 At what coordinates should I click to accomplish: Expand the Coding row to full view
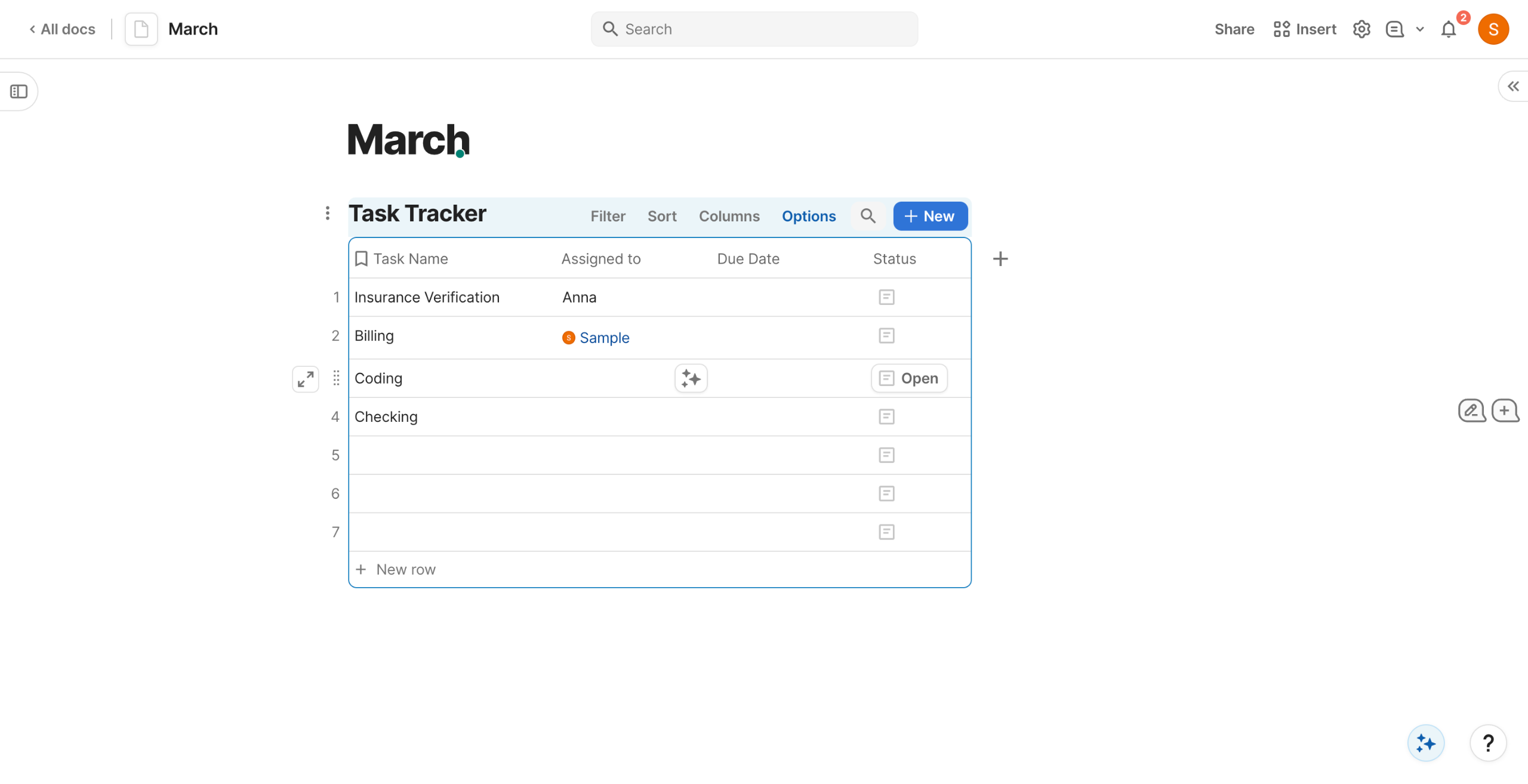(306, 379)
